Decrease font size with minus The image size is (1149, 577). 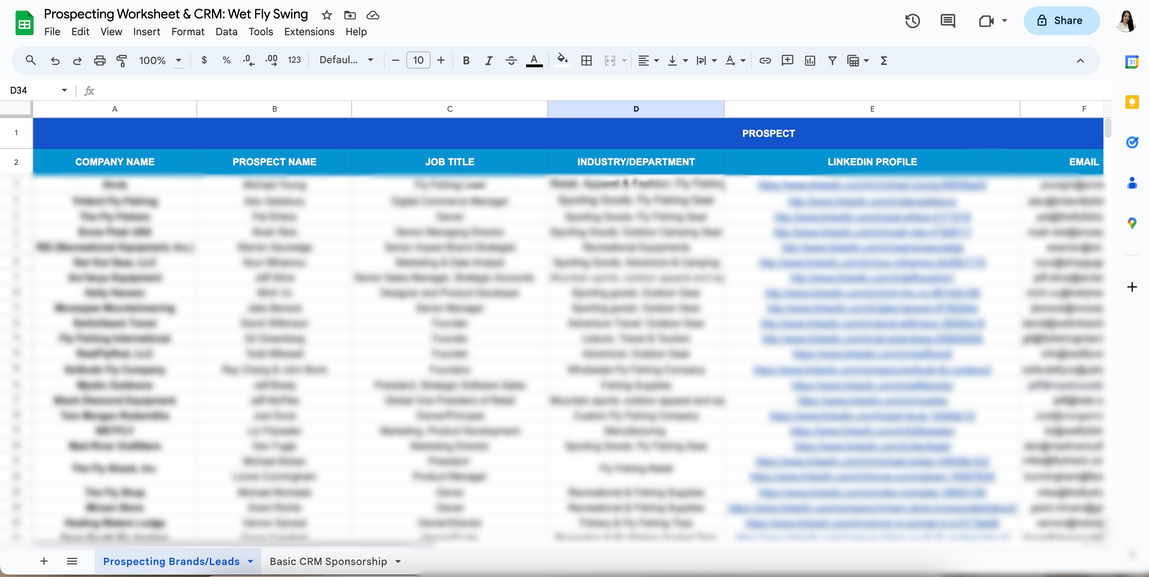pos(396,60)
